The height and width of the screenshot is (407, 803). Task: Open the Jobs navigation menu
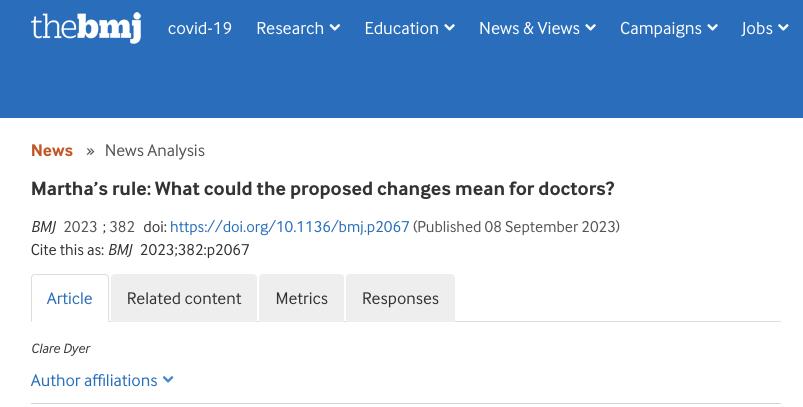757,28
